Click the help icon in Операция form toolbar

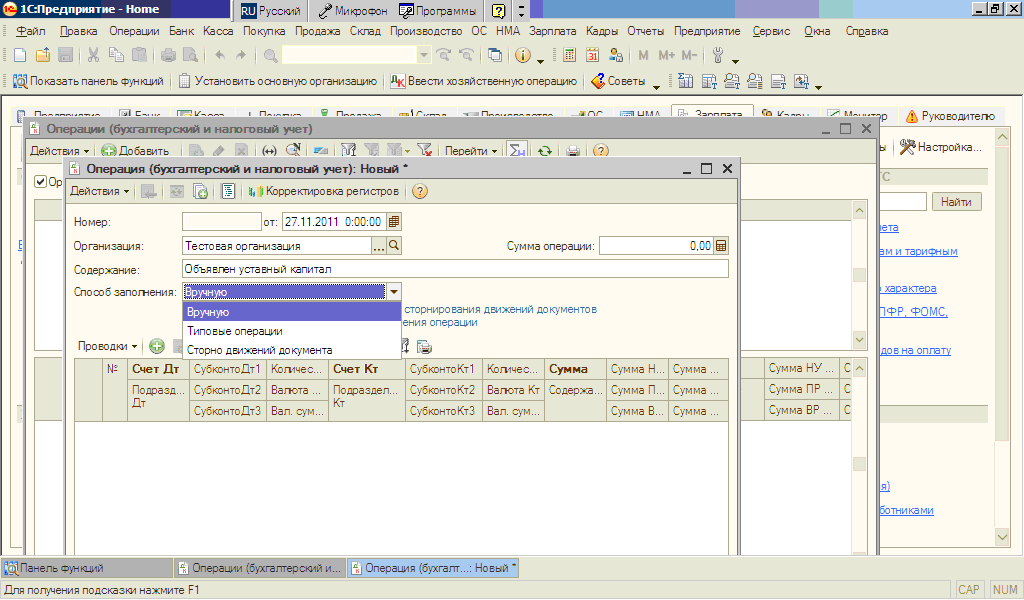[x=420, y=191]
